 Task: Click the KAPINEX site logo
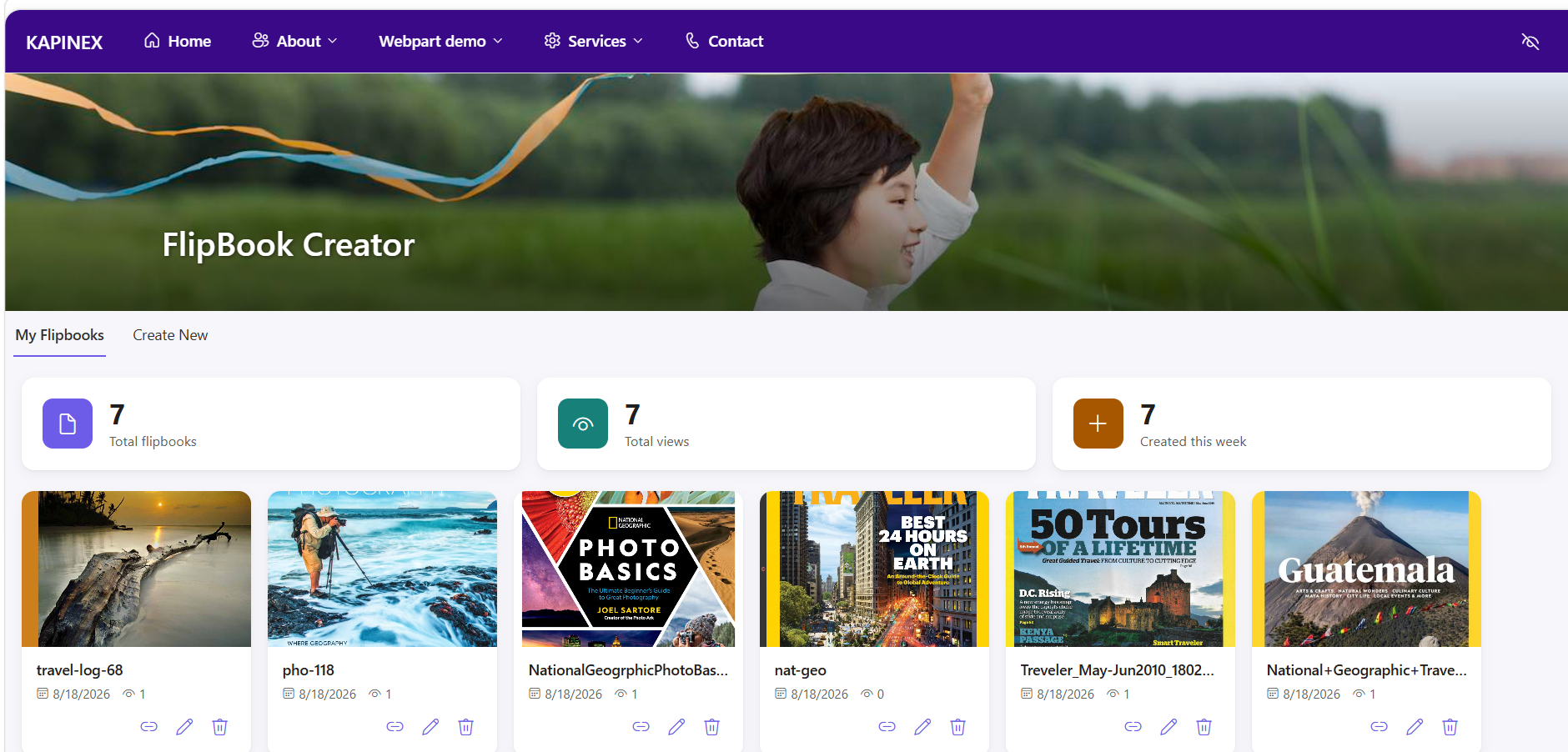(64, 43)
